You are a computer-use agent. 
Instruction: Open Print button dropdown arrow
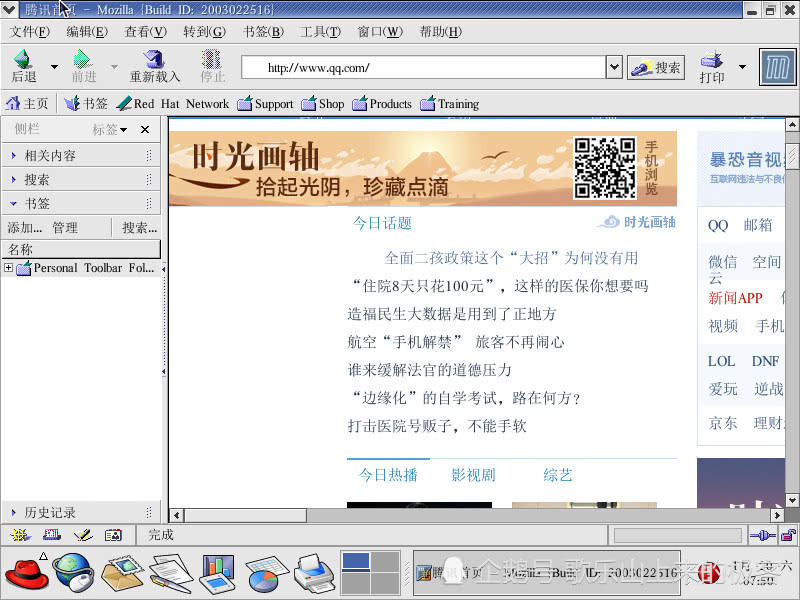pyautogui.click(x=742, y=67)
